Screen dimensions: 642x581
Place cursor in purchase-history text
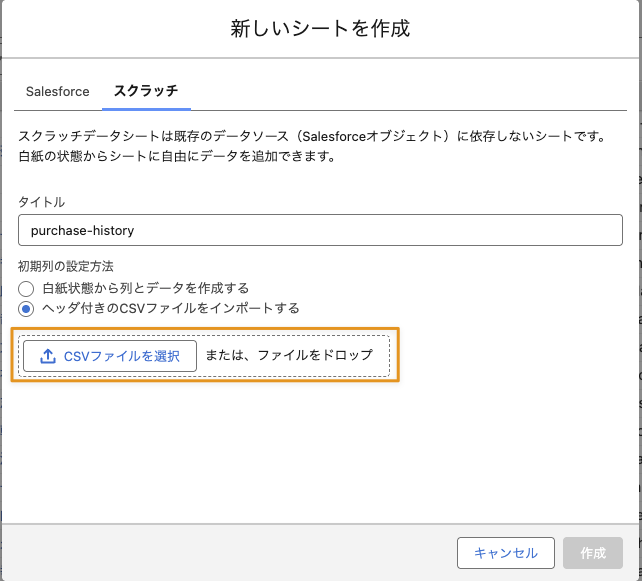[82, 231]
